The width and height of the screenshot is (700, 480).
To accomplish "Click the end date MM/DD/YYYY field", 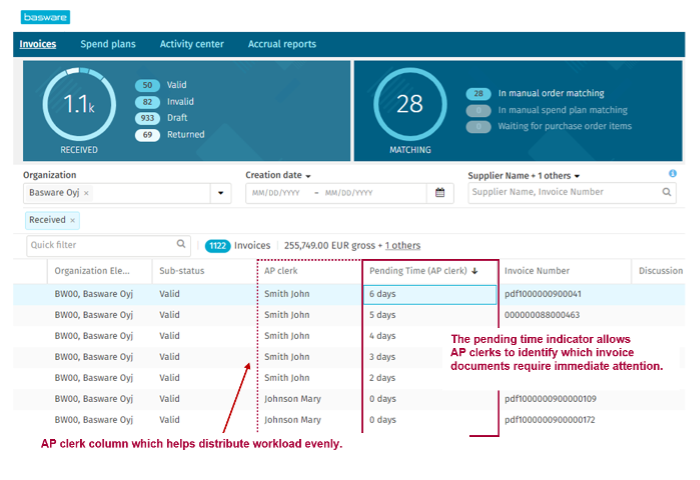I will click(349, 193).
